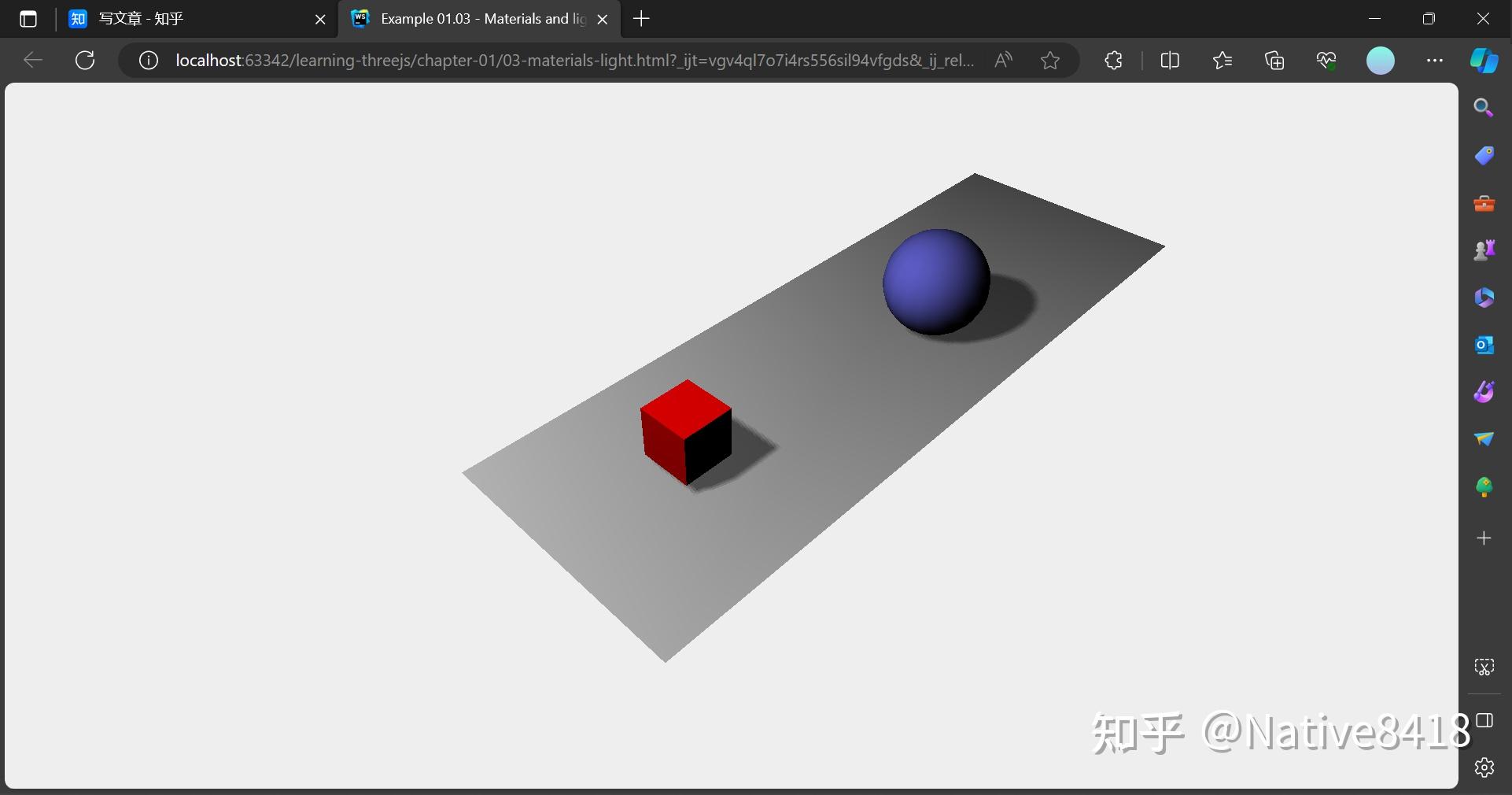
Task: View site information in the address bar
Action: coord(148,61)
